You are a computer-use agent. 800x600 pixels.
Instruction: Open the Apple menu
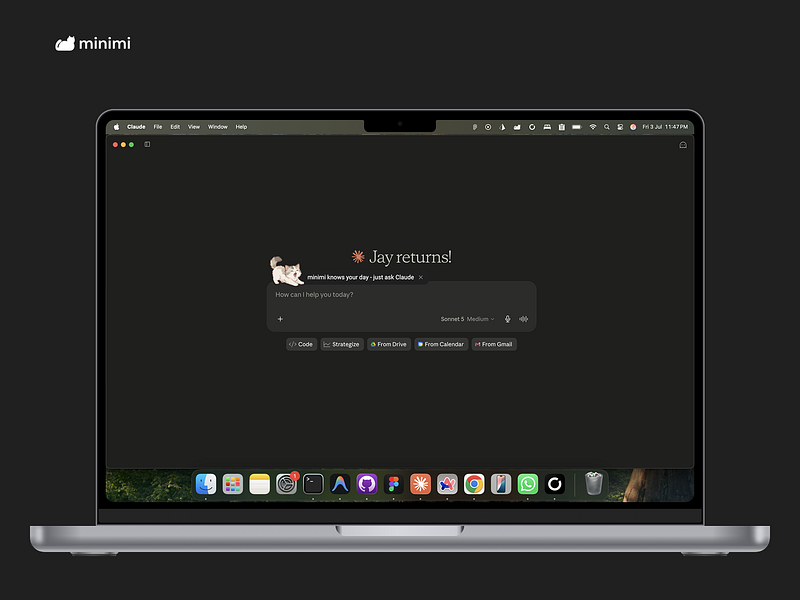[x=116, y=127]
